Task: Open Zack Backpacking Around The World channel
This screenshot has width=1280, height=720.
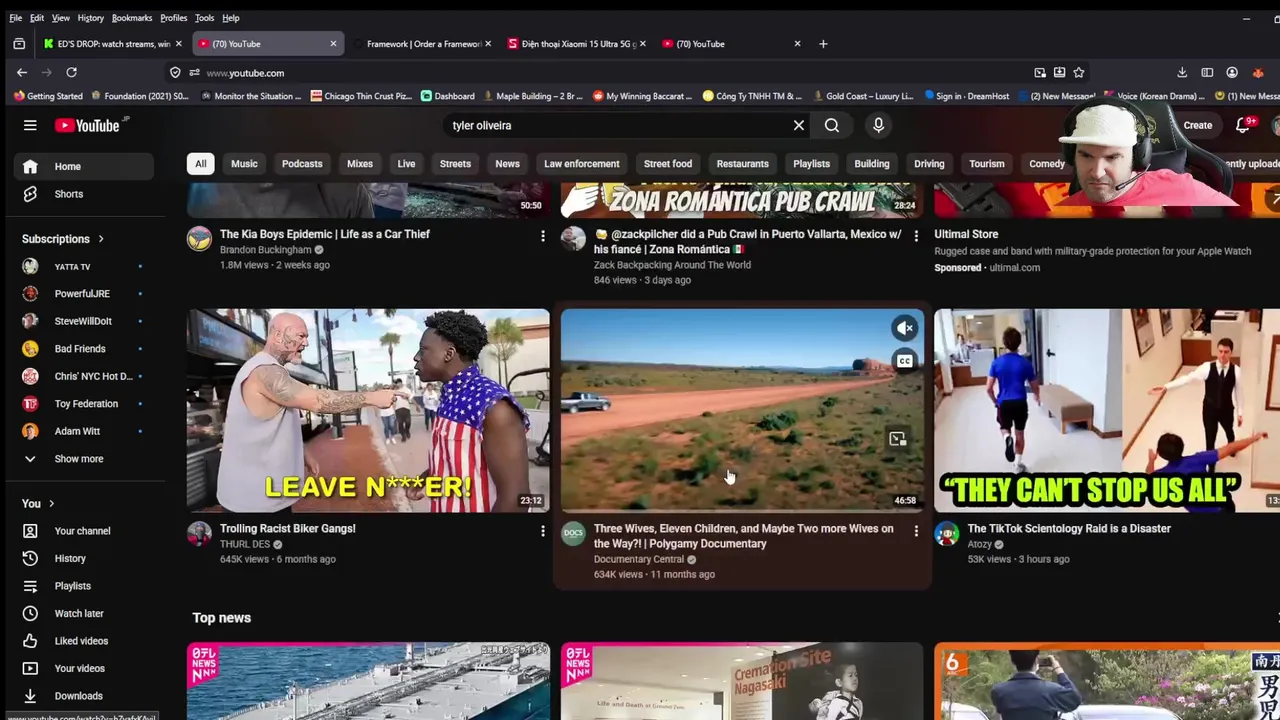Action: 672,265
